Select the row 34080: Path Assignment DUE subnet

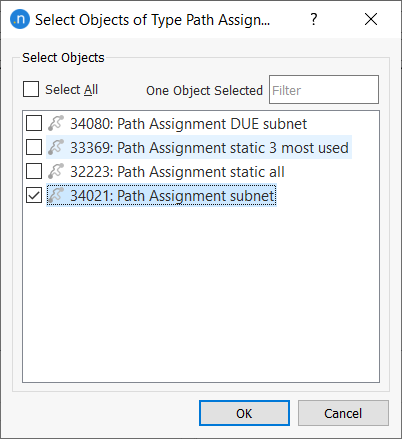click(188, 124)
